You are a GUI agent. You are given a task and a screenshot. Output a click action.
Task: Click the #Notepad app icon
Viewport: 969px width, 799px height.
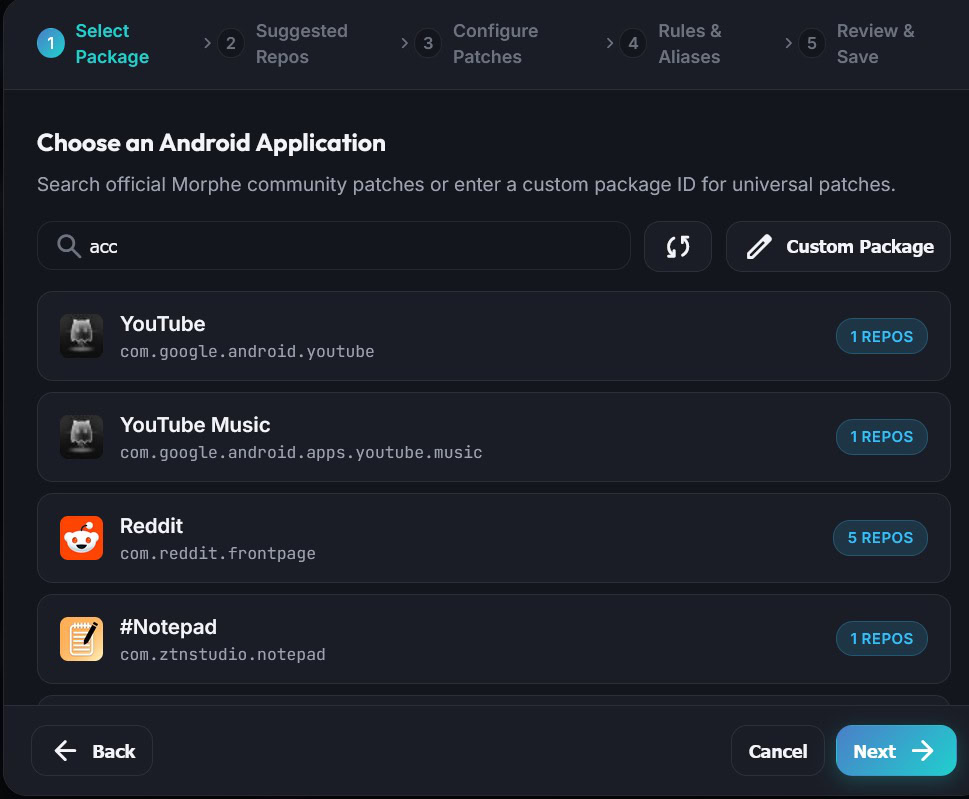(82, 639)
